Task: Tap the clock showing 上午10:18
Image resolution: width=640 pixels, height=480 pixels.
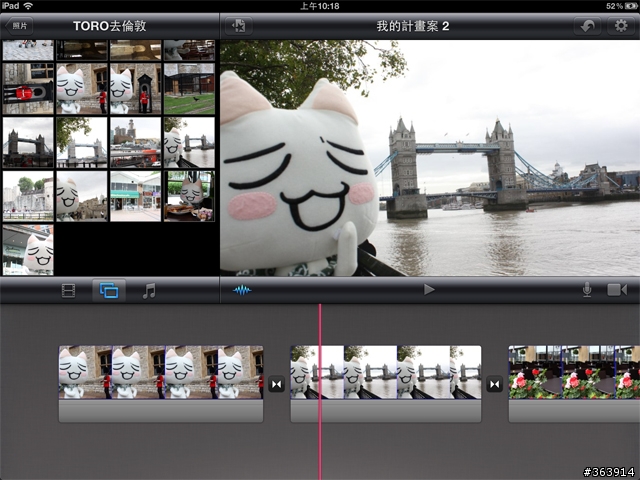Action: [x=320, y=6]
